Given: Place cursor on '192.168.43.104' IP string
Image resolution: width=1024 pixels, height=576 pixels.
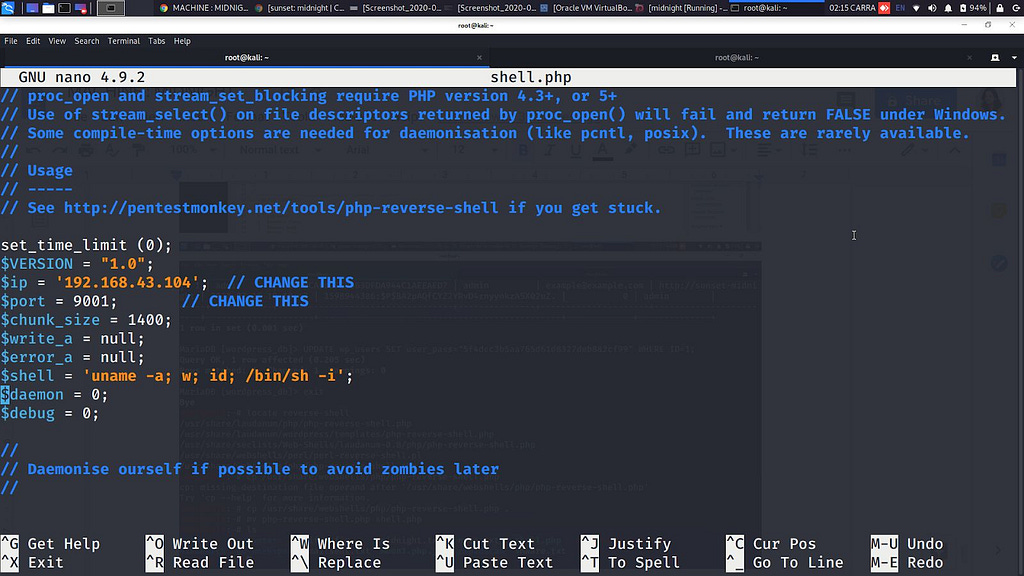Looking at the screenshot, I should [x=127, y=283].
